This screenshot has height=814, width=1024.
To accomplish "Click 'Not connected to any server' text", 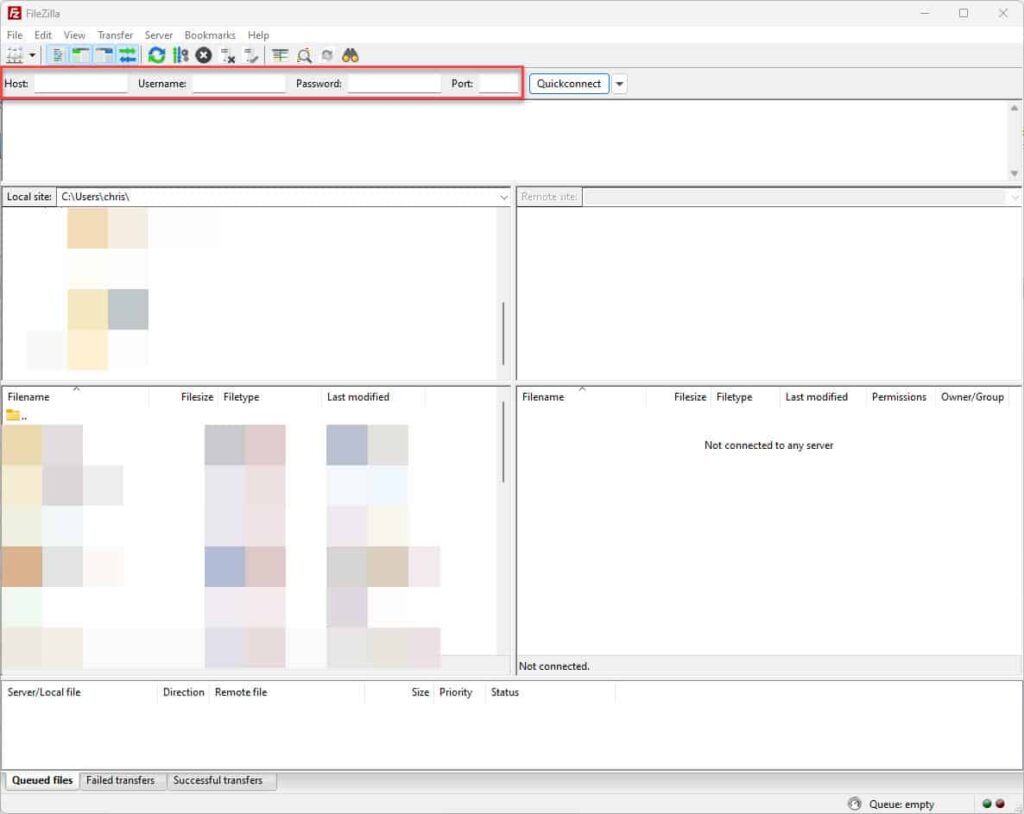I will click(769, 446).
